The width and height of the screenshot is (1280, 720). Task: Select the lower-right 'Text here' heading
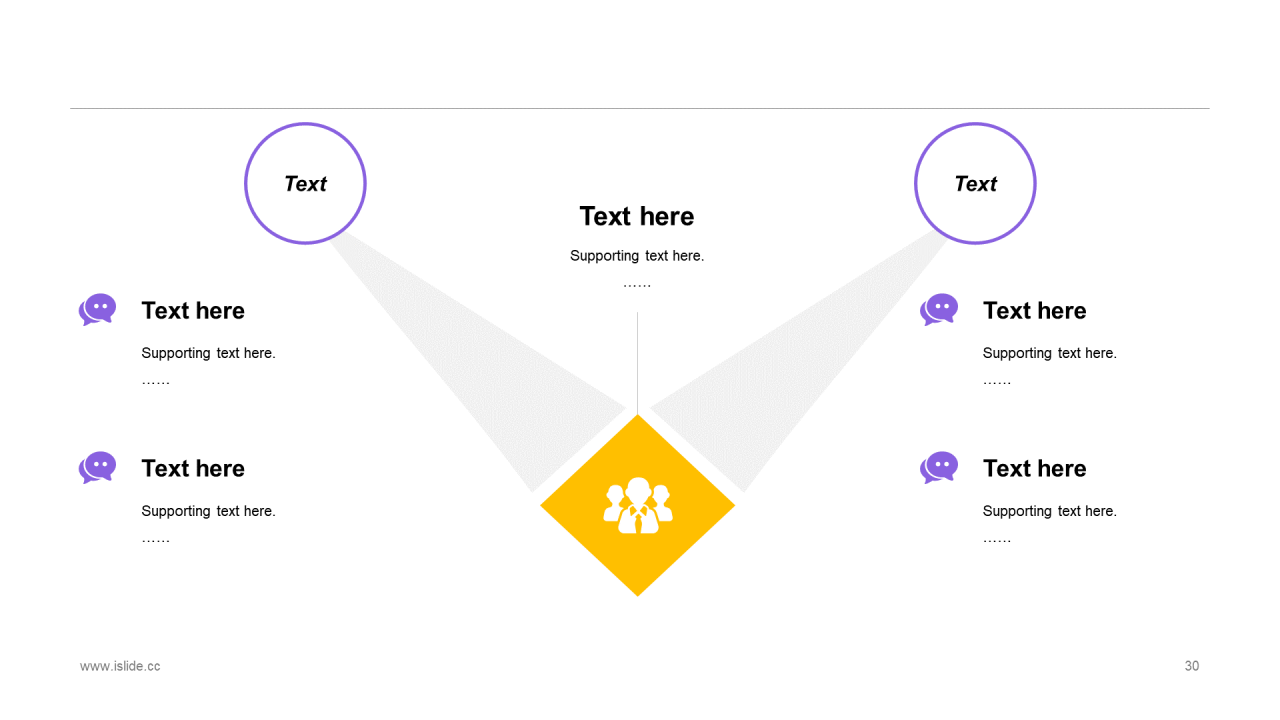coord(1035,469)
